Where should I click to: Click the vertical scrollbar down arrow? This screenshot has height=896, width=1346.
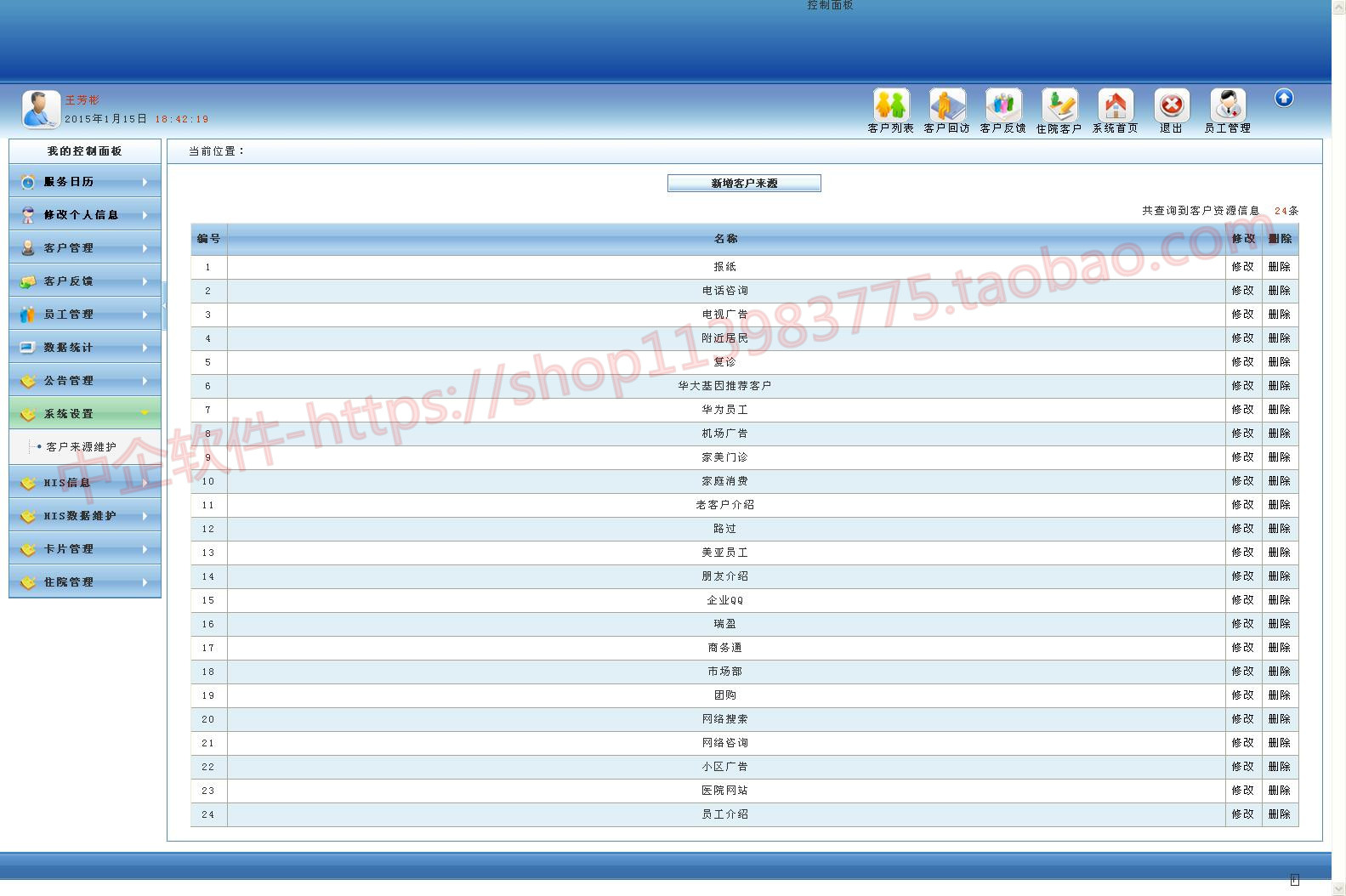[x=1338, y=889]
